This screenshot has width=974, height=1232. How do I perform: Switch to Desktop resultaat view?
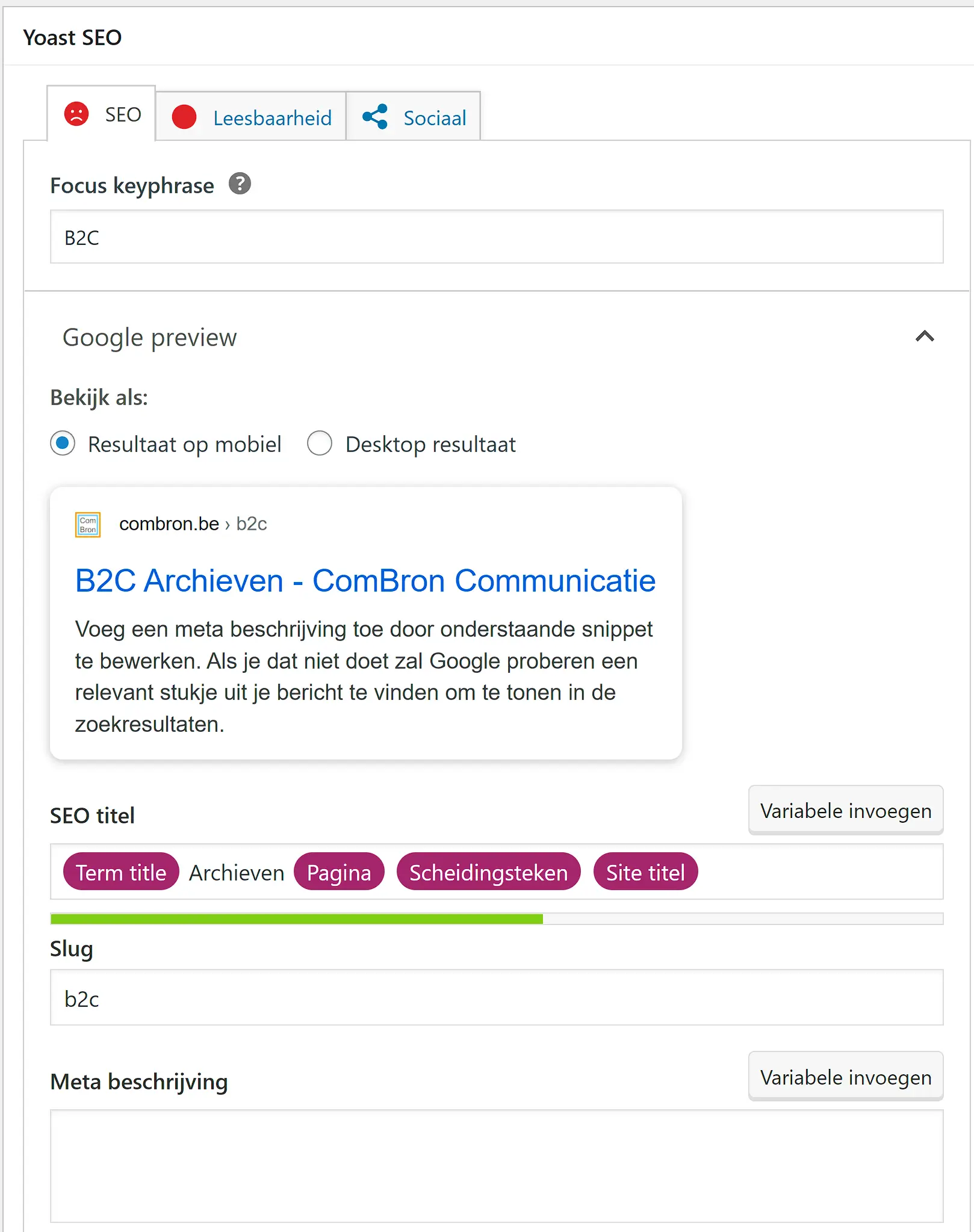(320, 444)
